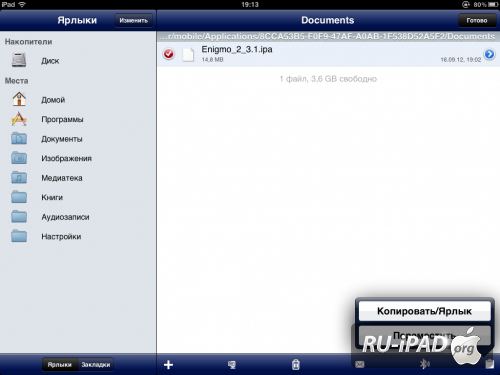
Task: Tap the Documents title in header
Action: [328, 20]
